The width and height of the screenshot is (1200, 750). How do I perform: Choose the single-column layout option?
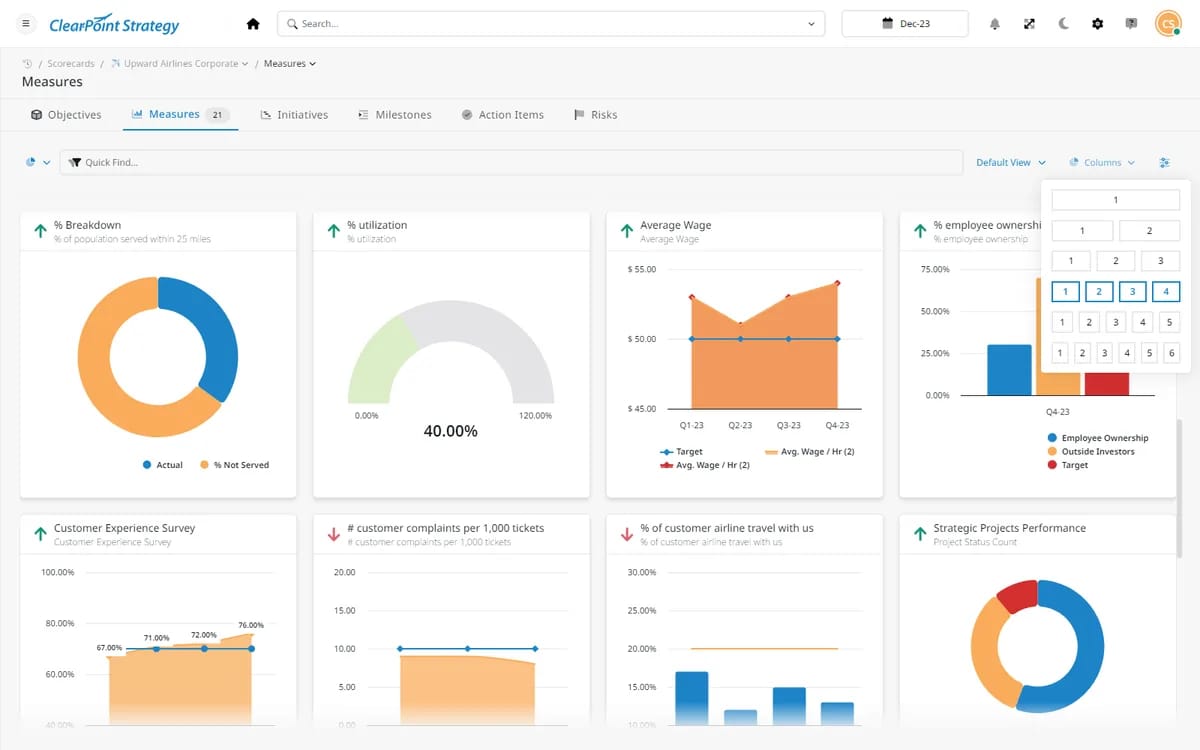(x=1116, y=201)
